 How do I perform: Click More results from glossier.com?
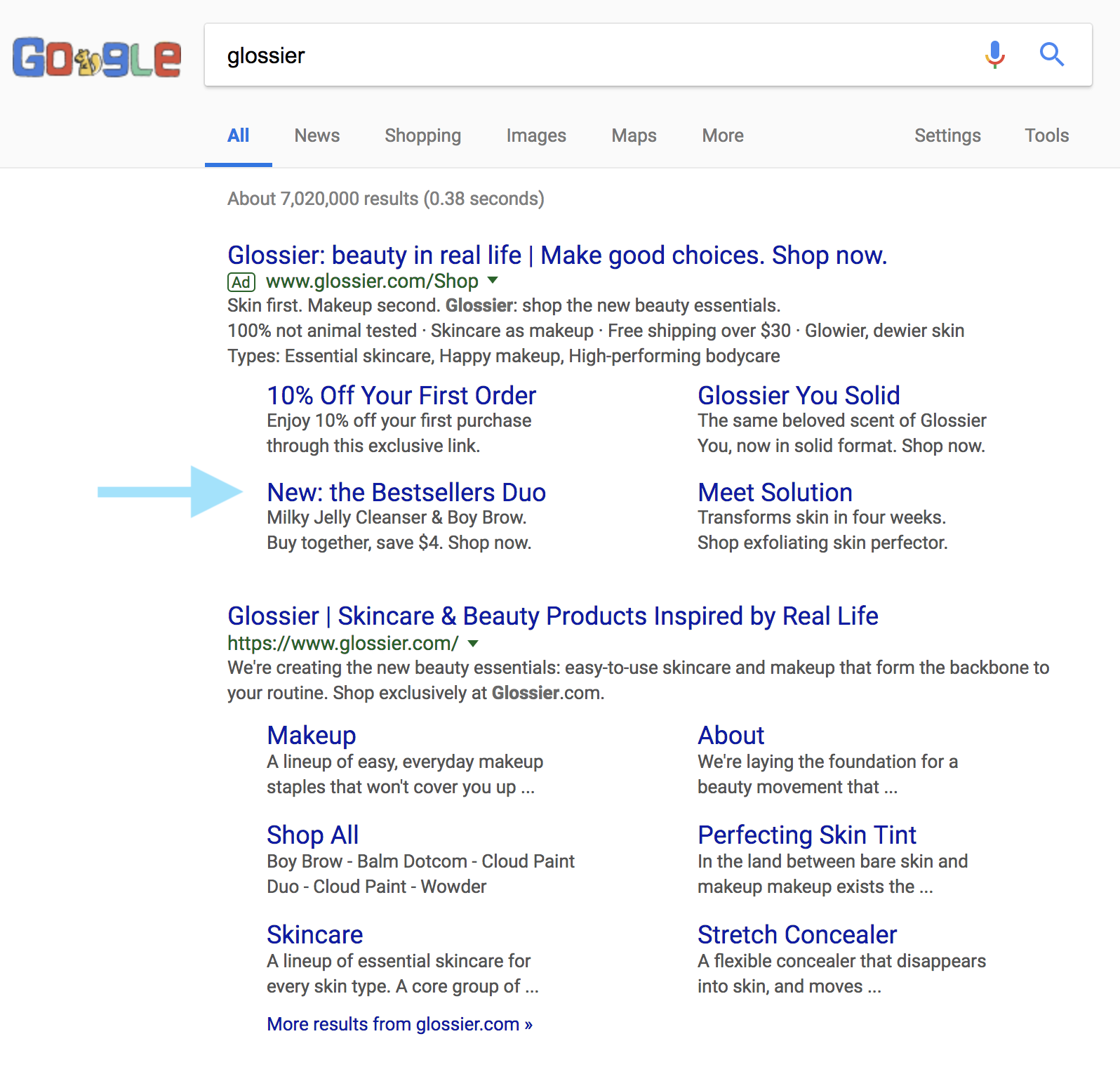click(x=399, y=1024)
